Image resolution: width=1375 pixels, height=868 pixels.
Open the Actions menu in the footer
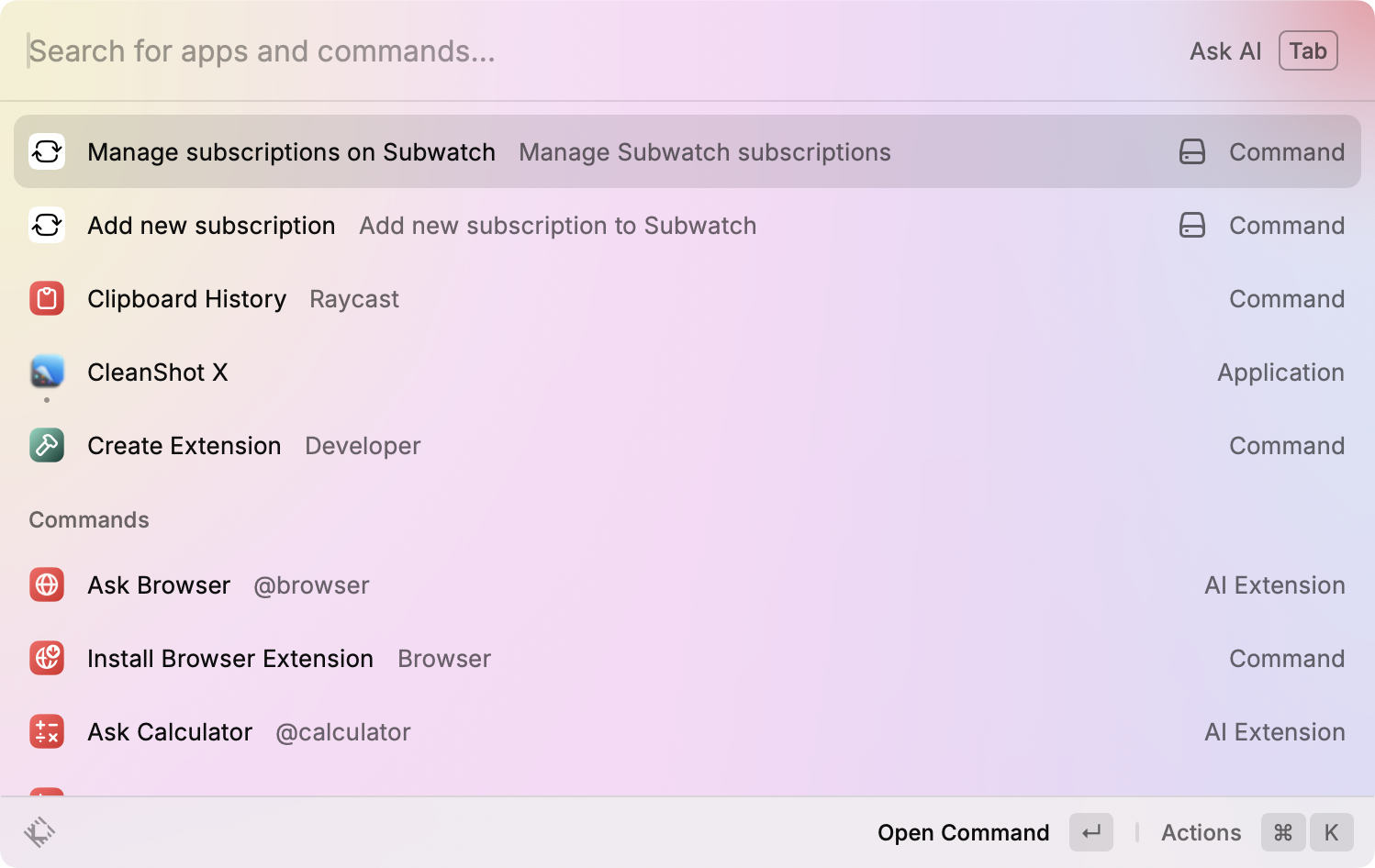pos(1201,832)
